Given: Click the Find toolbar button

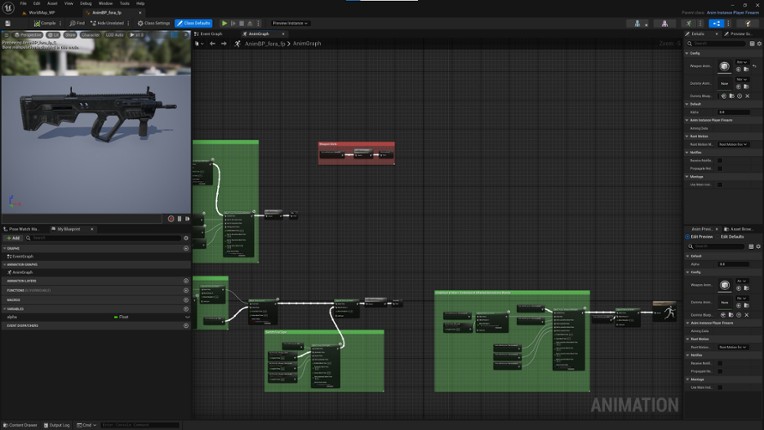Looking at the screenshot, I should click(78, 22).
